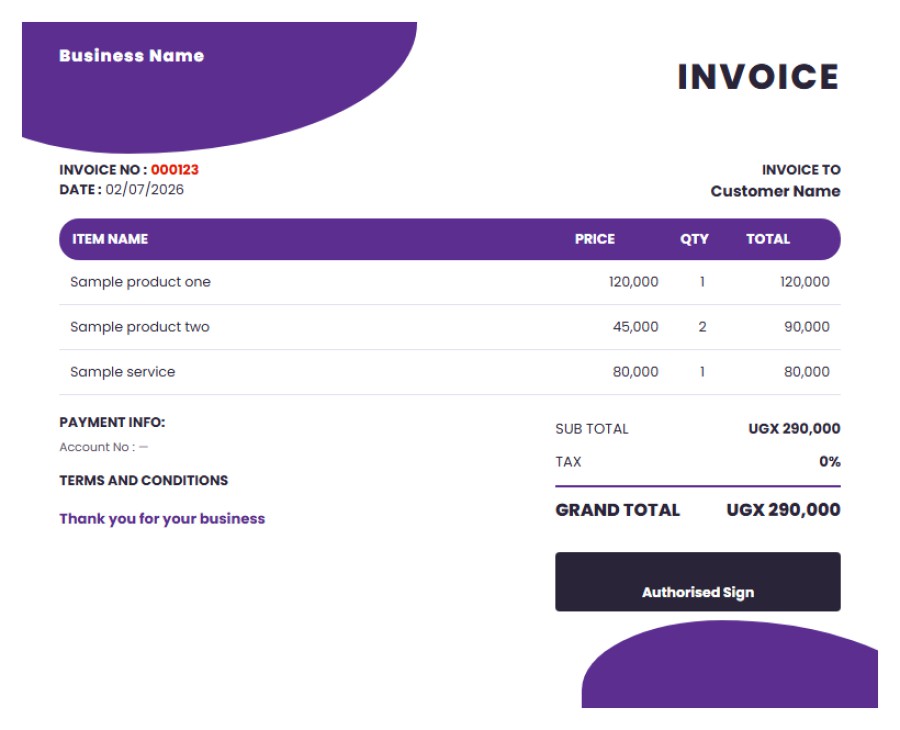Click the TAX label
Viewport: 900px width, 730px height.
568,461
